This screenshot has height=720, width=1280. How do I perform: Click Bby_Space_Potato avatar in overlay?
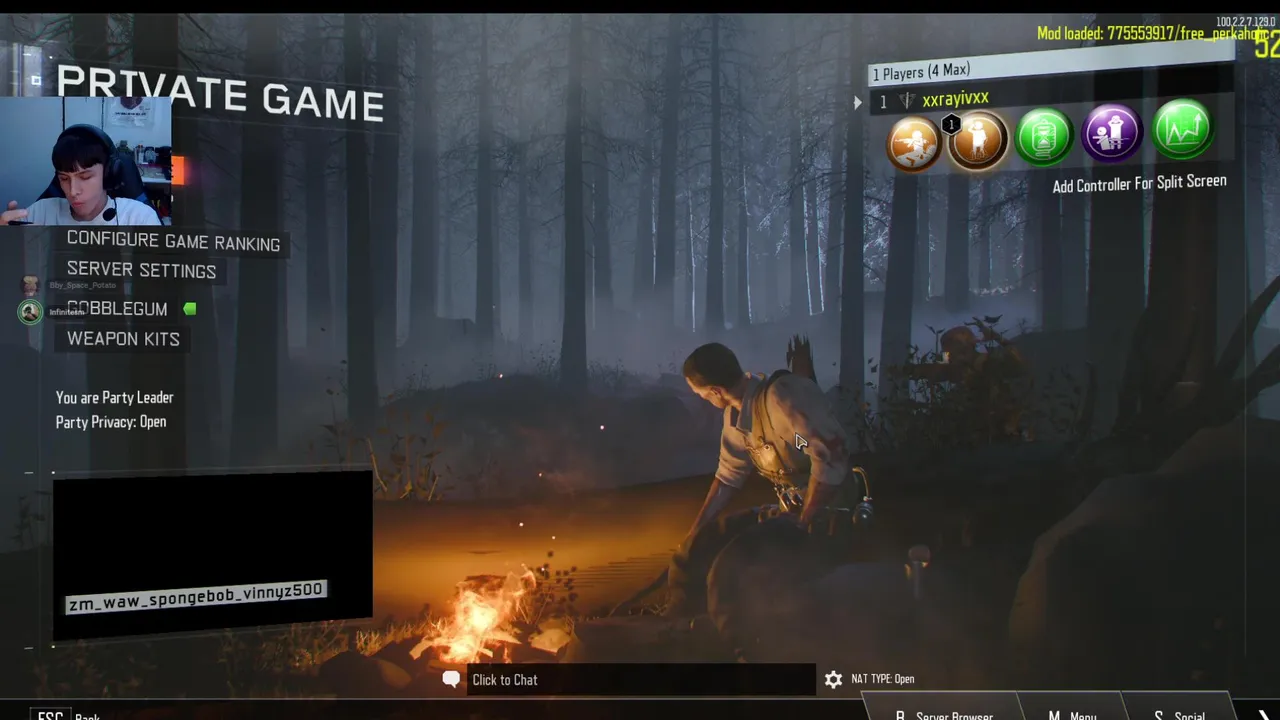(x=31, y=286)
